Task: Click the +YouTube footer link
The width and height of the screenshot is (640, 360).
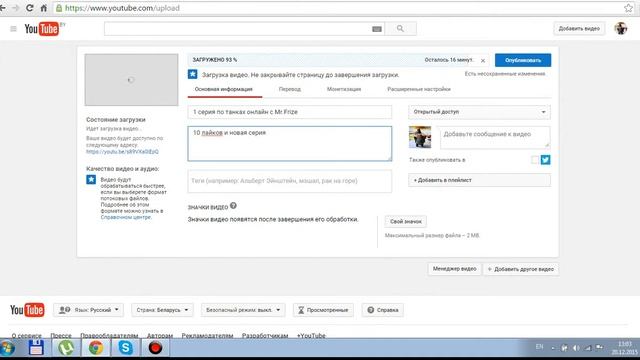Action: coord(311,336)
